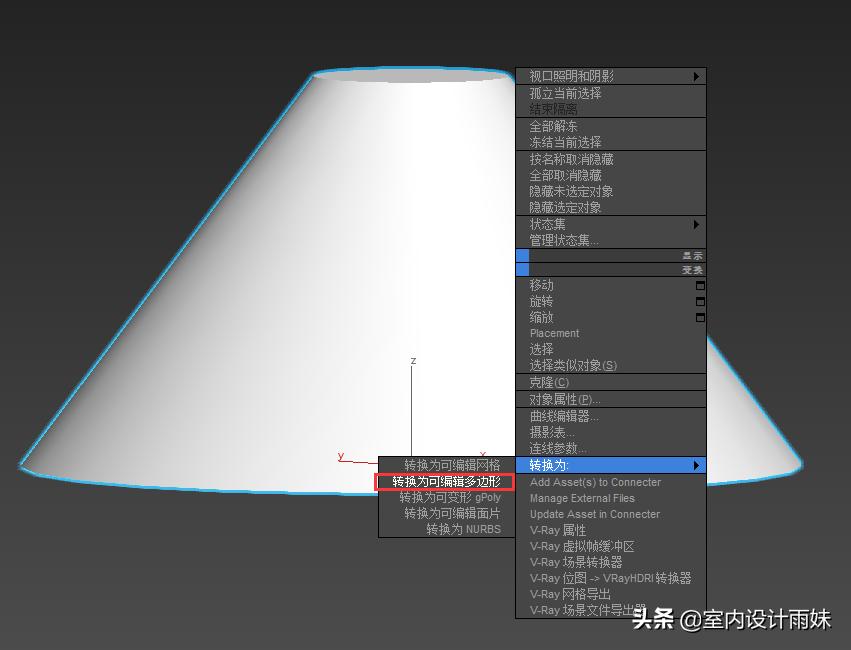Select 按名称取消隐藏 entry
The height and width of the screenshot is (650, 851).
pos(572,158)
